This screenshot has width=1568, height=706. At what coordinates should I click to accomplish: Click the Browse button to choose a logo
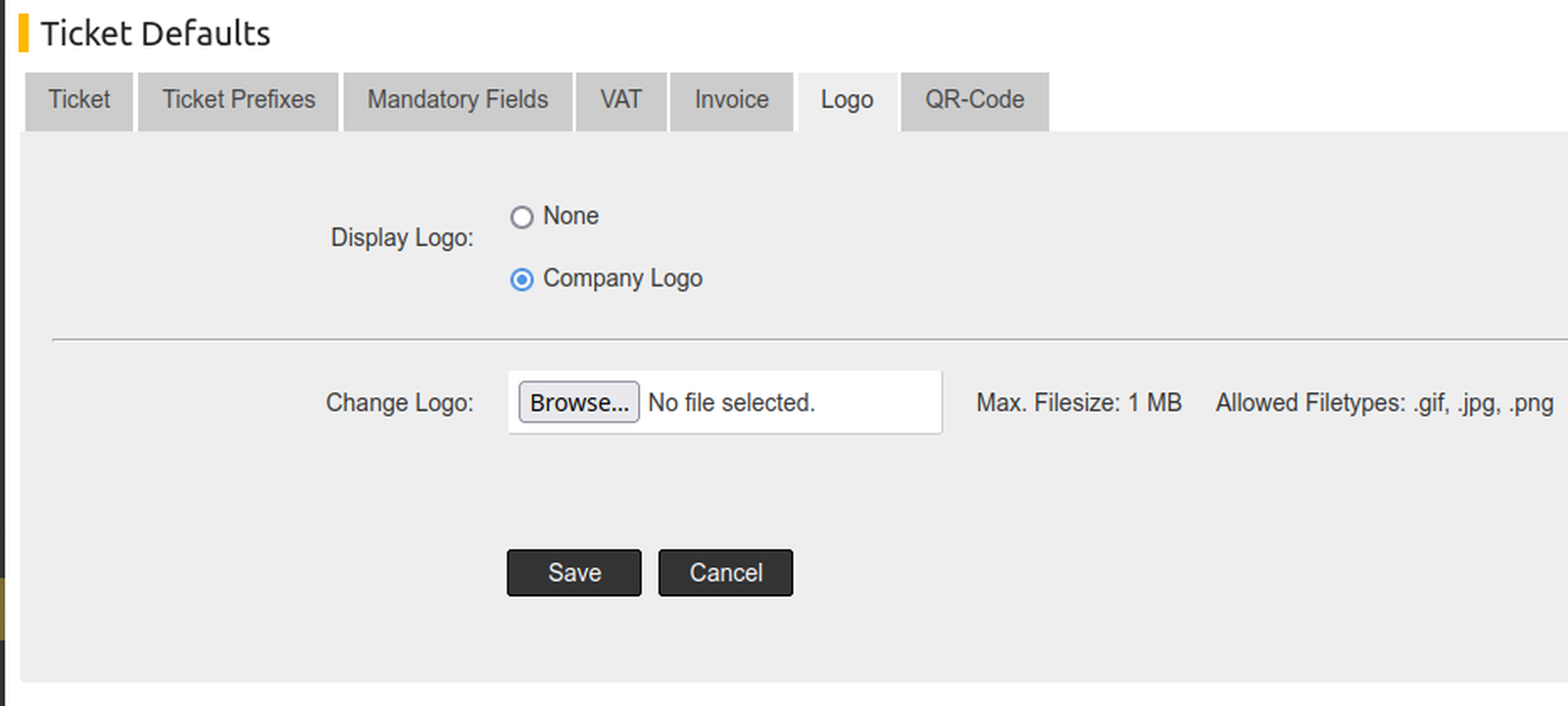pos(578,402)
